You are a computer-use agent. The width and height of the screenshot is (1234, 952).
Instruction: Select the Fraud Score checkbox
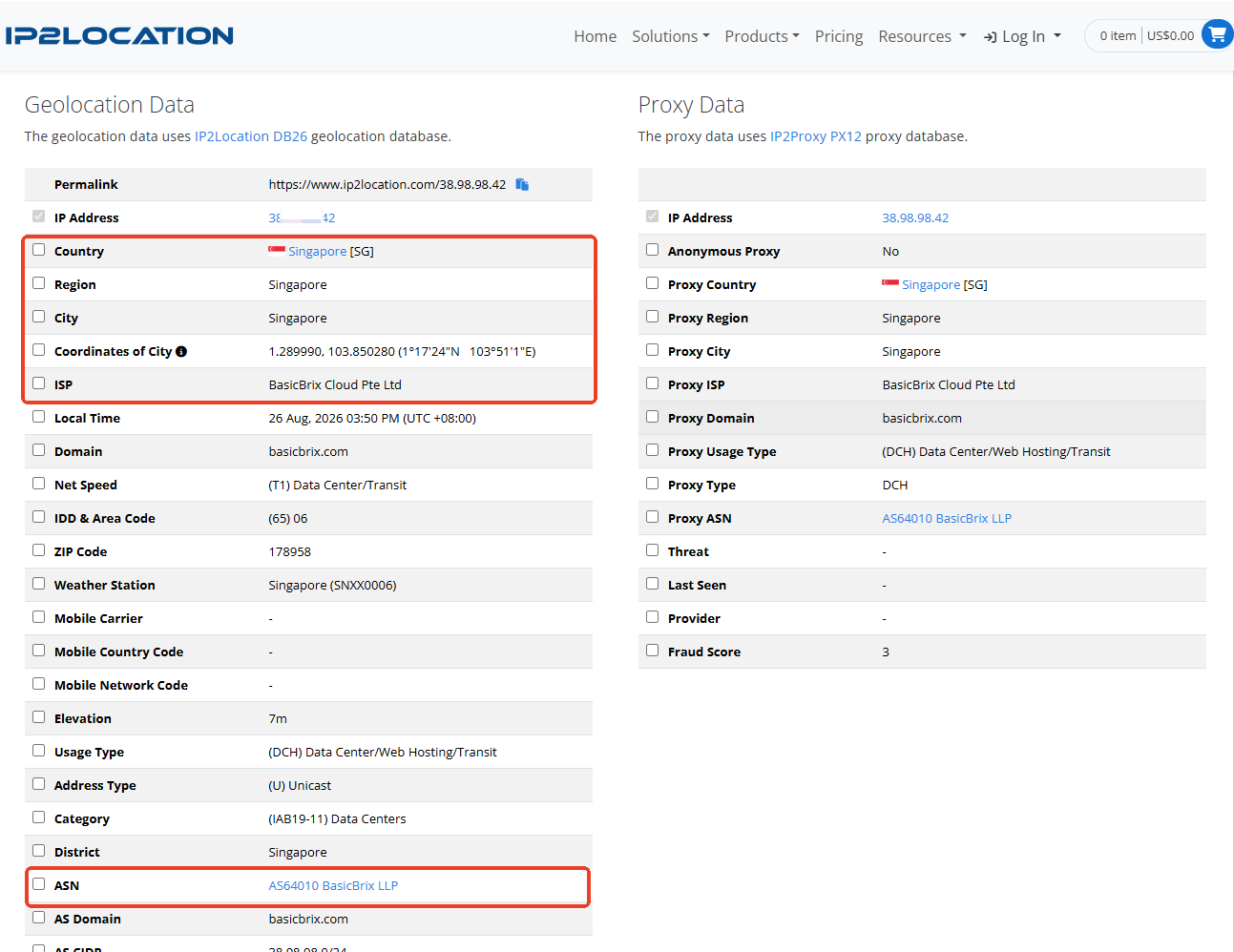653,651
